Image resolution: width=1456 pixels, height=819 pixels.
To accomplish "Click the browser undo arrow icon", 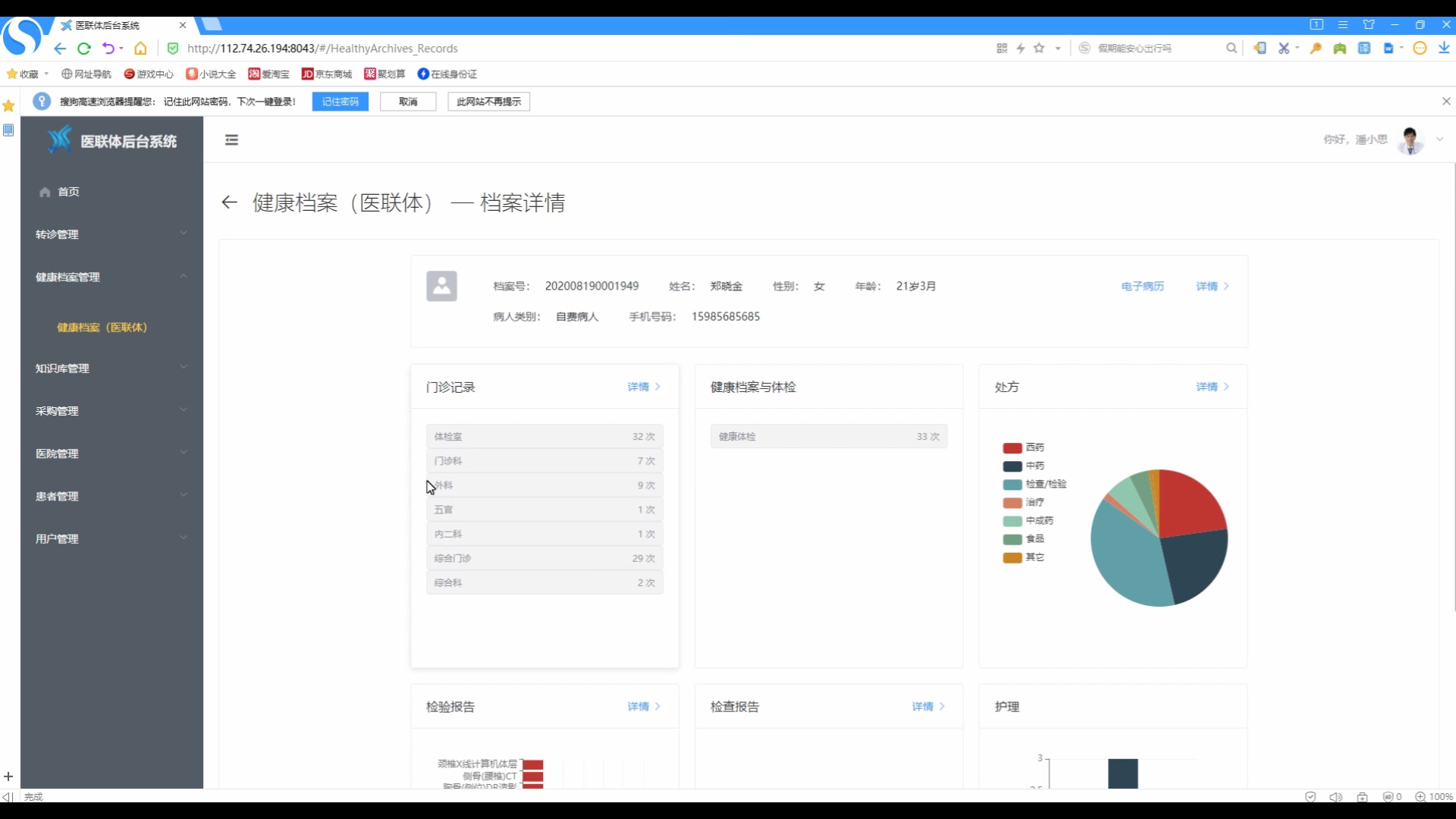I will pyautogui.click(x=108, y=49).
